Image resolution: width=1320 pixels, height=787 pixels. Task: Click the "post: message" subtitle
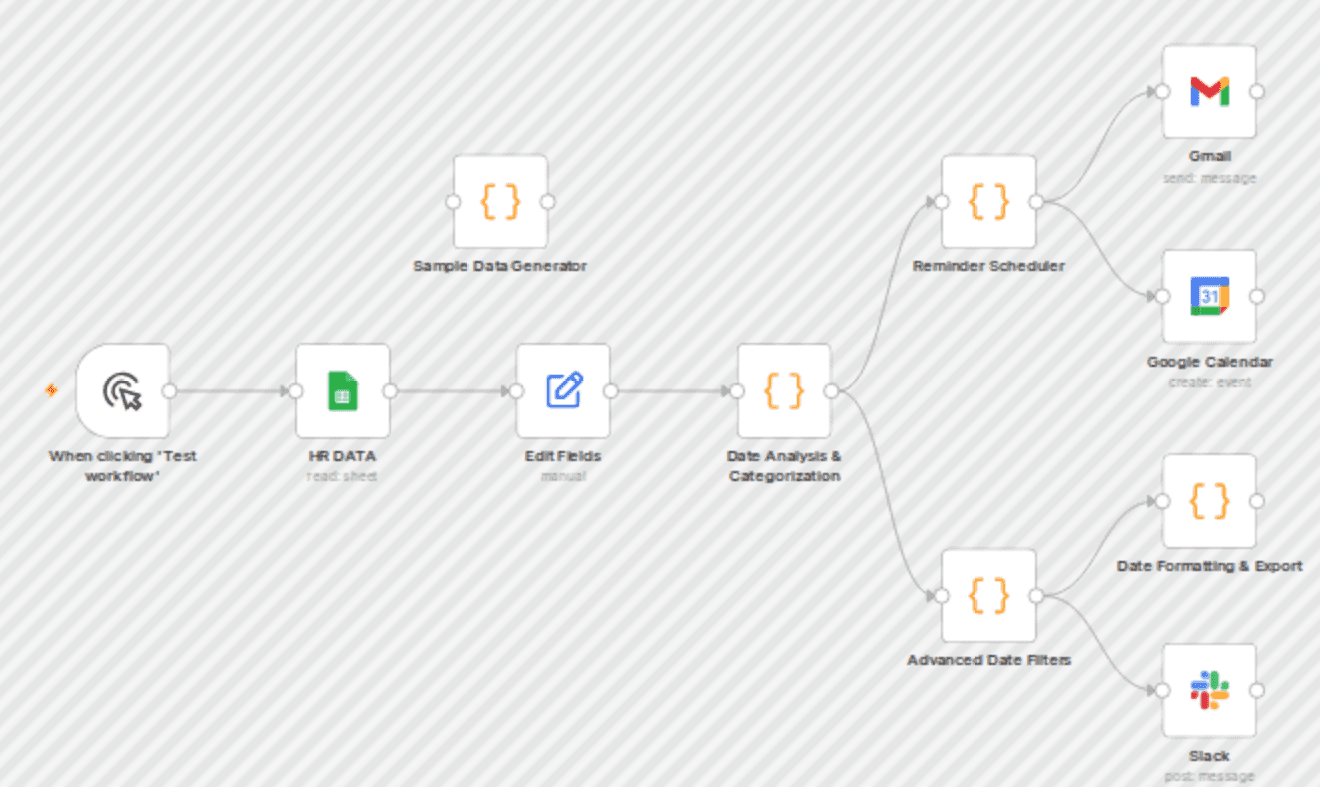[x=1209, y=776]
